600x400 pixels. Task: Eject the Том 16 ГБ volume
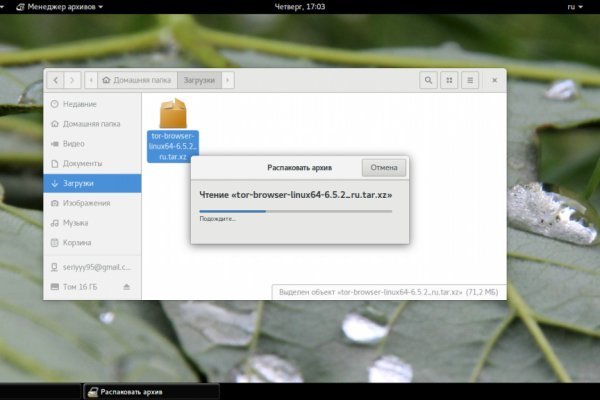tap(126, 287)
